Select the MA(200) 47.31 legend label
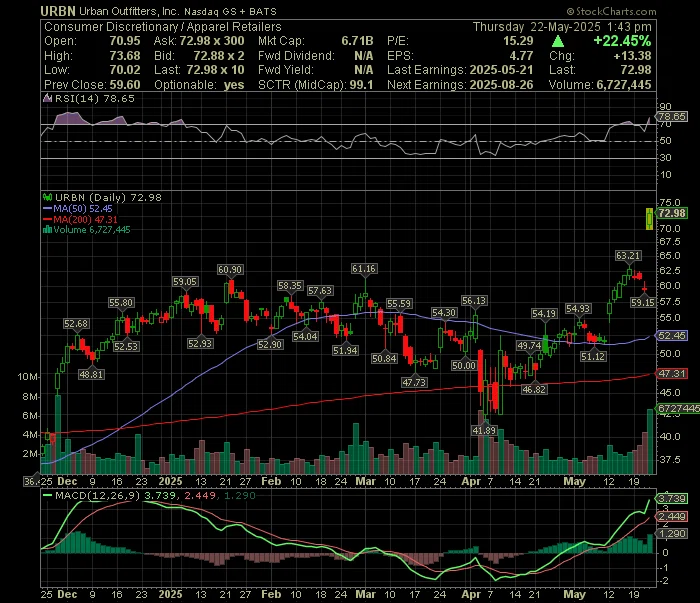The height and width of the screenshot is (603, 700). [x=85, y=219]
